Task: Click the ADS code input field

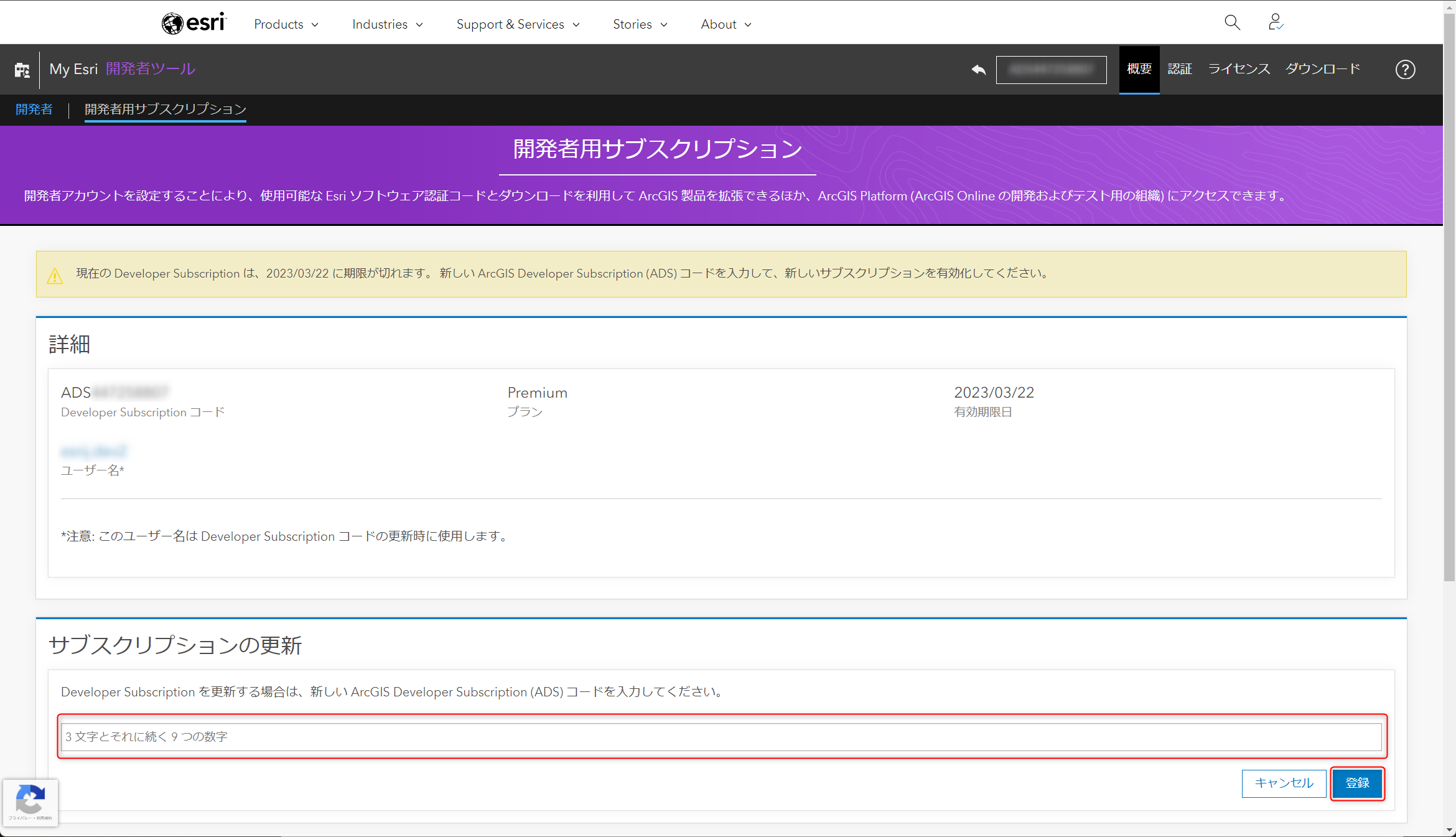Action: (x=721, y=736)
